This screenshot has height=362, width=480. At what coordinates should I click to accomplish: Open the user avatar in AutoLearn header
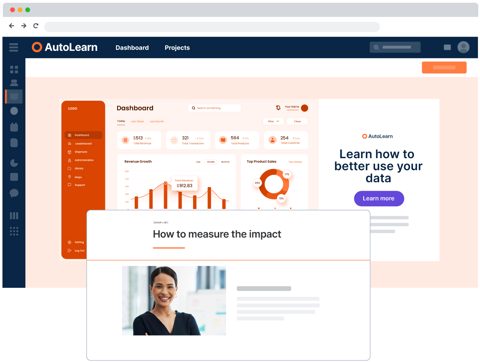[x=463, y=47]
